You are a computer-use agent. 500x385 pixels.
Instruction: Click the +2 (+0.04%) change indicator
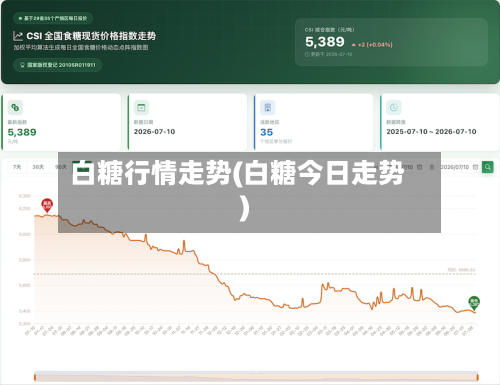372,45
